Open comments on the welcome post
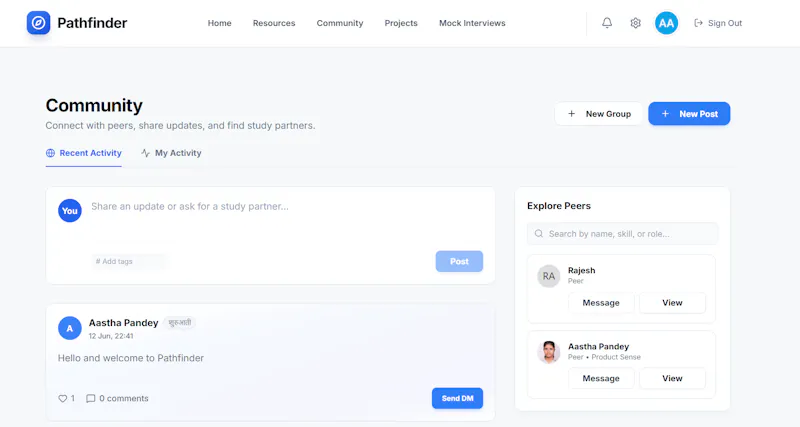The height and width of the screenshot is (427, 800). (x=117, y=398)
